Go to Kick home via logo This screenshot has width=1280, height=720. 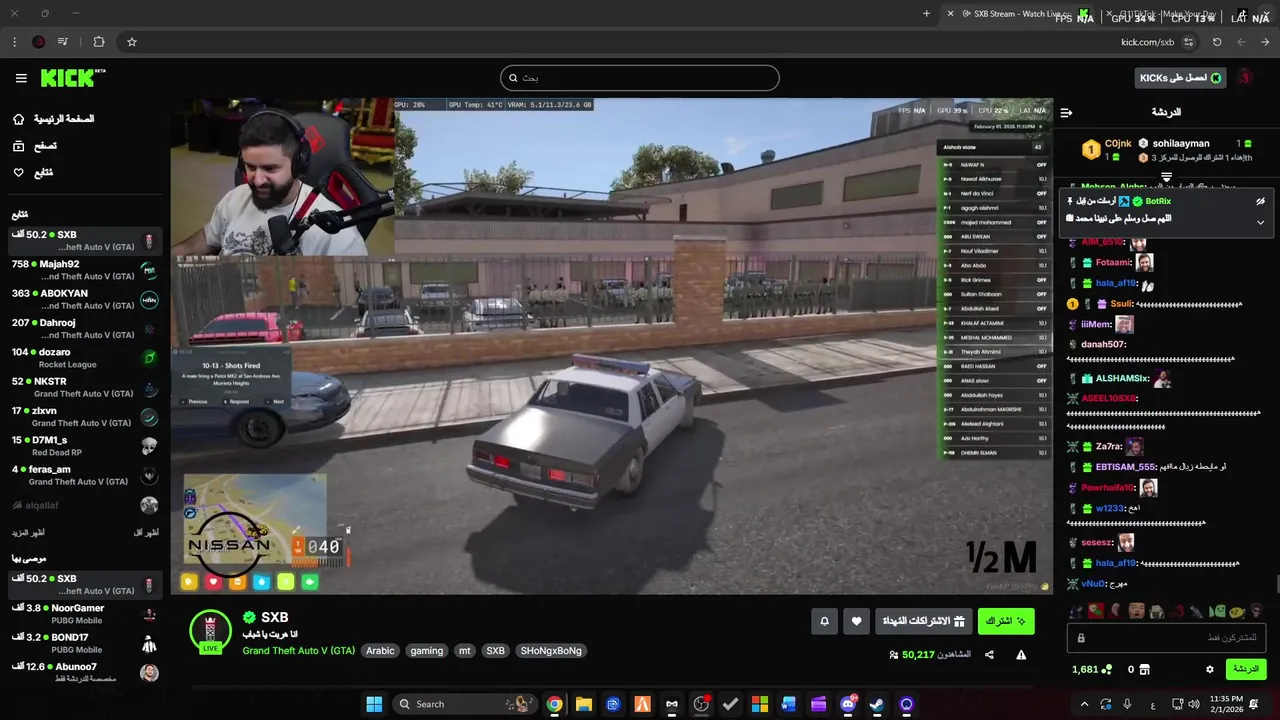72,78
